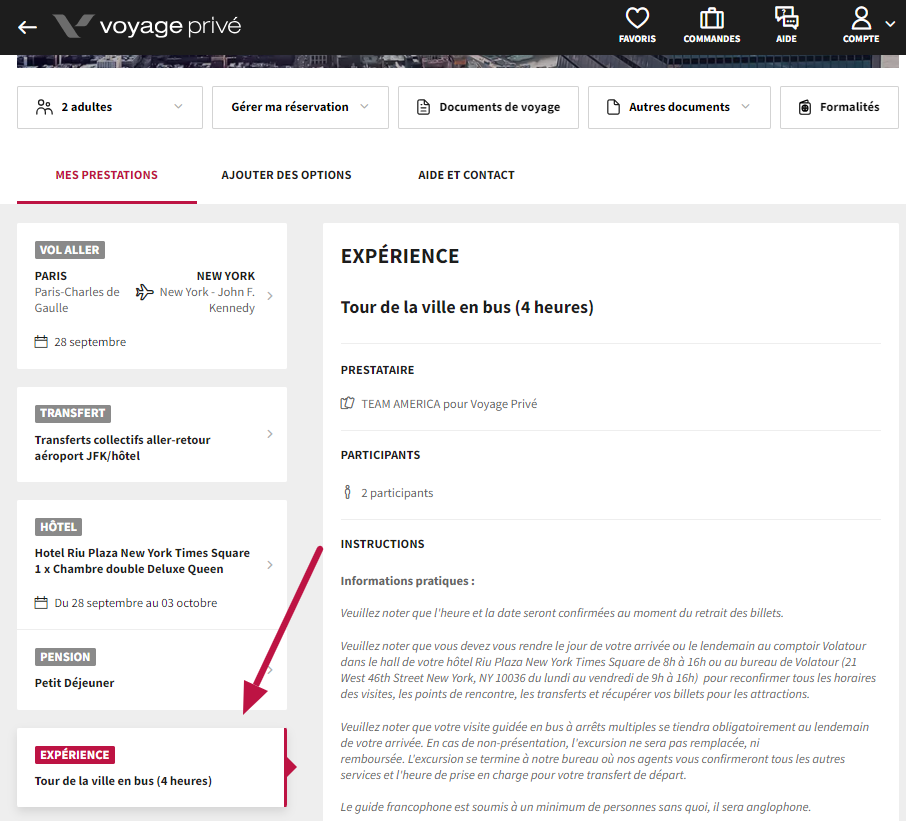The image size is (906, 821).
Task: Click the 2 participants text
Action: pyautogui.click(x=397, y=493)
